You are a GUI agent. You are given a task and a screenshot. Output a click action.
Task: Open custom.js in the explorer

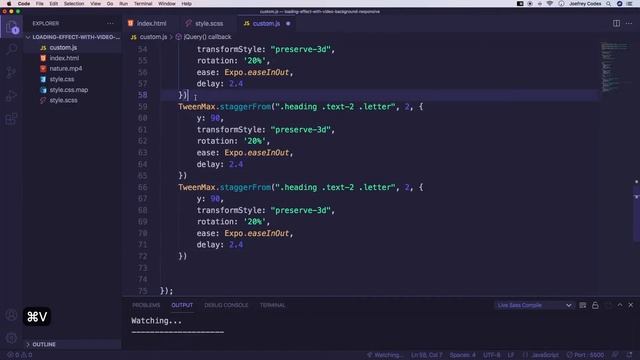[63, 48]
